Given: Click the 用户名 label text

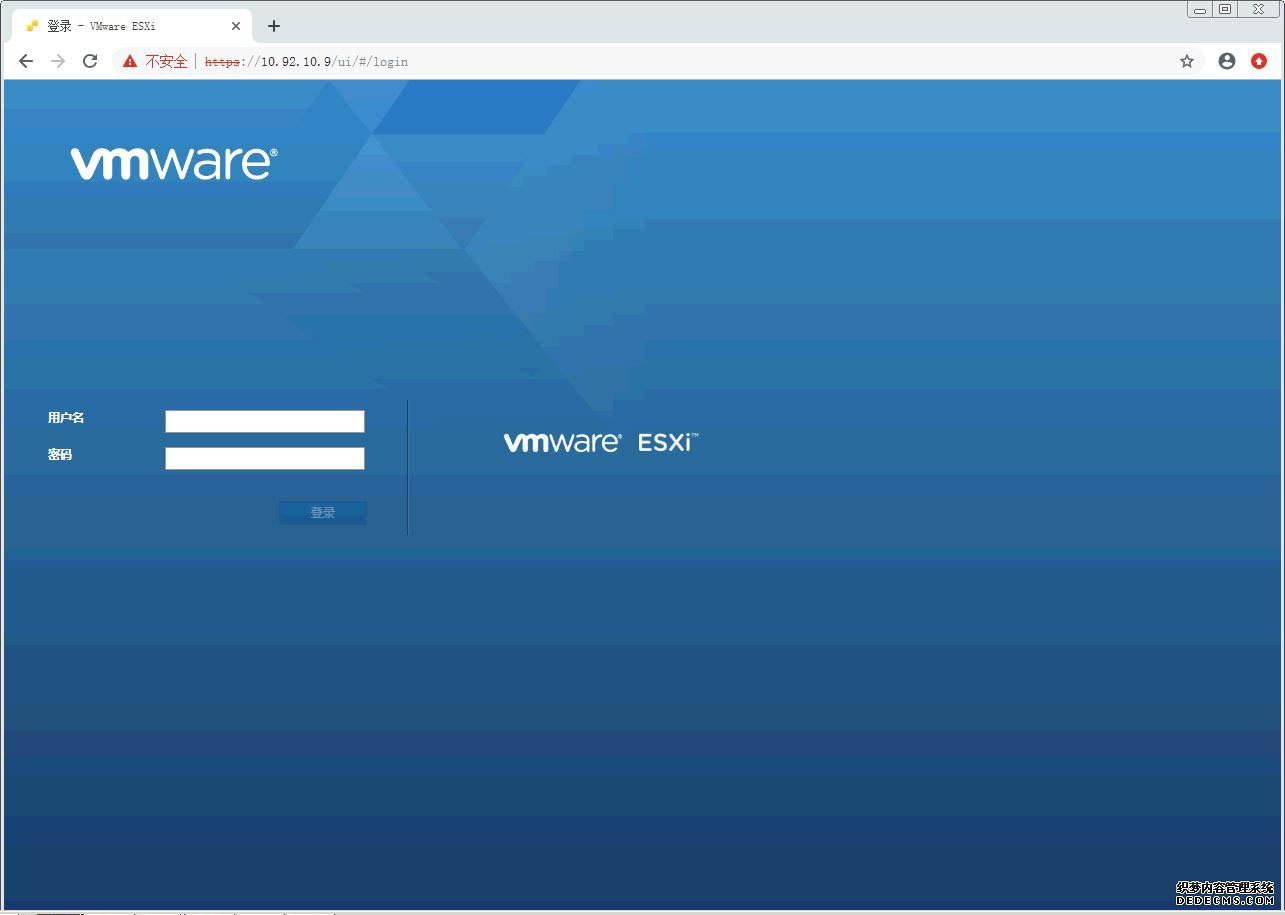Looking at the screenshot, I should point(66,418).
